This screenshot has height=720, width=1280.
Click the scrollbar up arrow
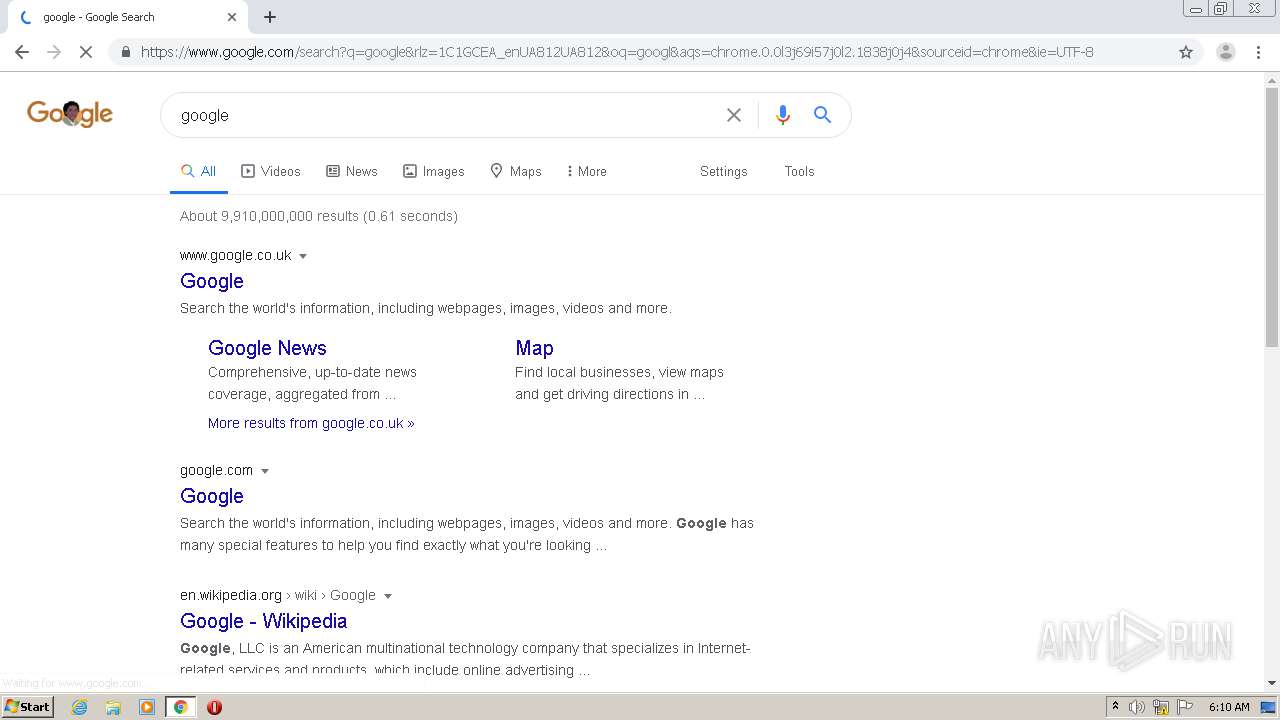point(1272,79)
